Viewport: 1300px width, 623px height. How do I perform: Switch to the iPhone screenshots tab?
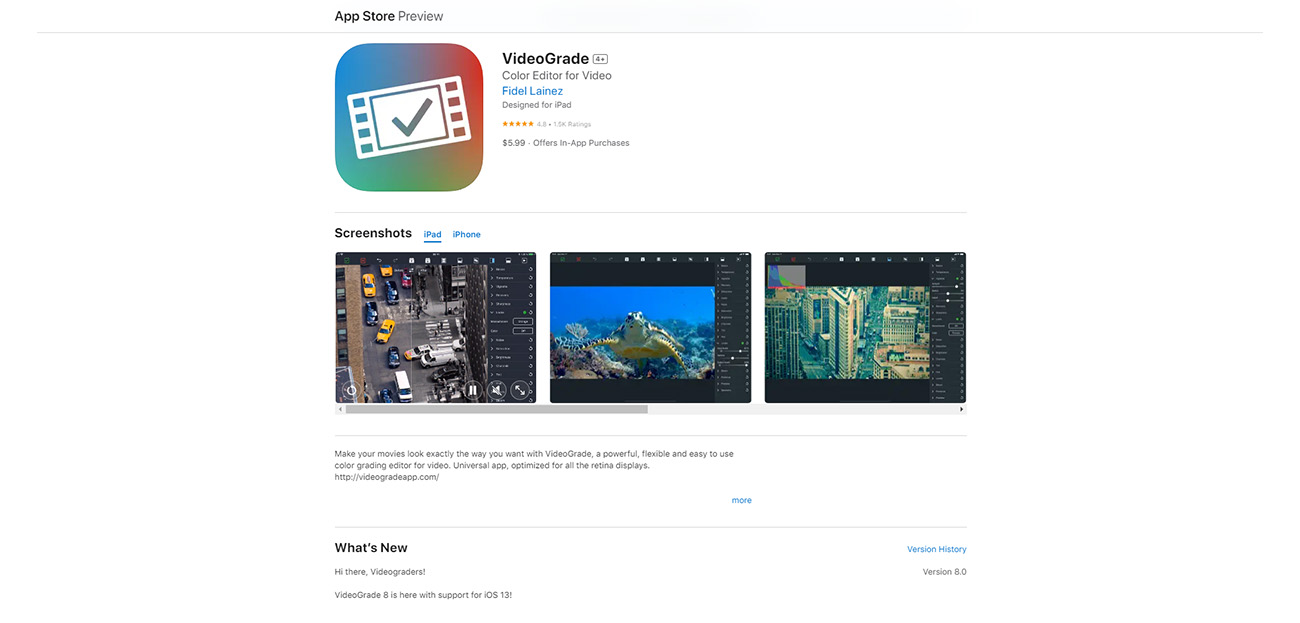point(466,234)
